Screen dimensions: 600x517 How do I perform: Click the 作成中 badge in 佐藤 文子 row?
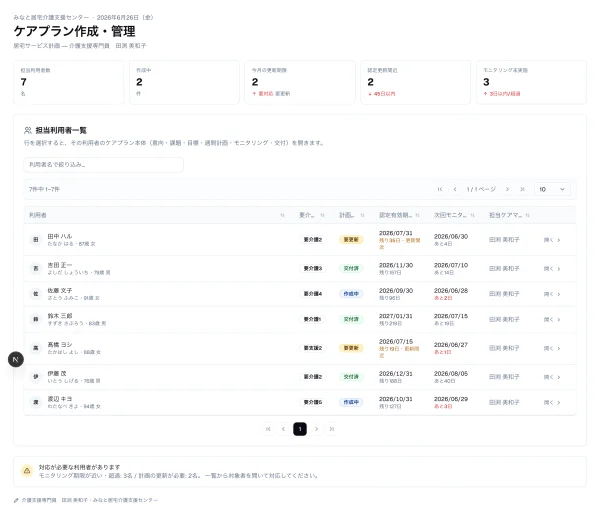(351, 294)
